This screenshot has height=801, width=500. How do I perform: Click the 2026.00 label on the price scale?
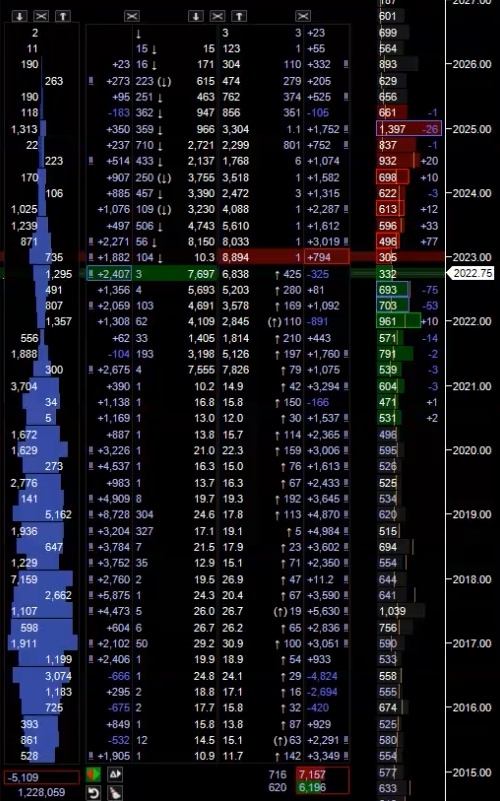click(x=472, y=64)
